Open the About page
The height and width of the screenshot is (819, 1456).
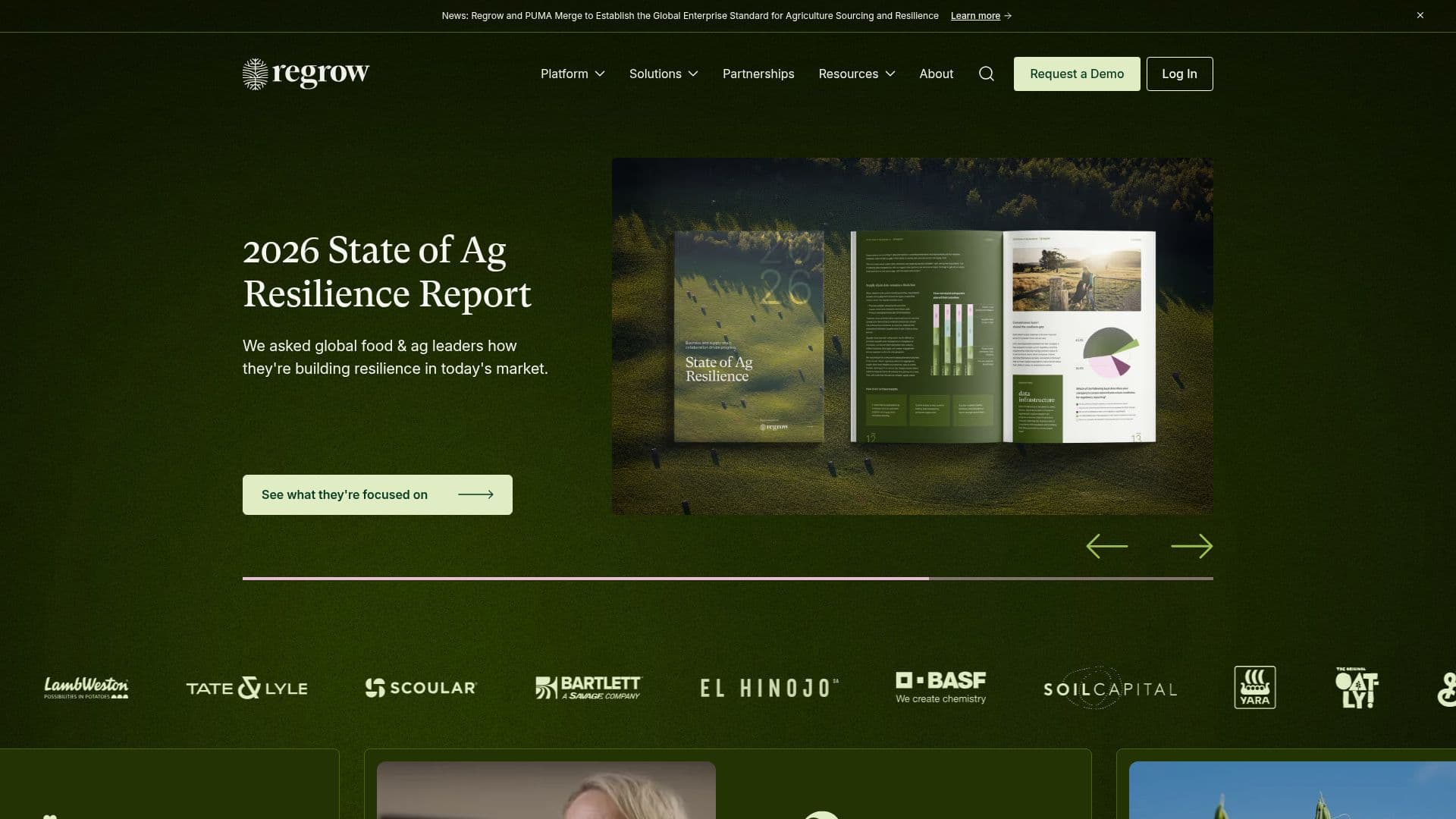click(936, 74)
